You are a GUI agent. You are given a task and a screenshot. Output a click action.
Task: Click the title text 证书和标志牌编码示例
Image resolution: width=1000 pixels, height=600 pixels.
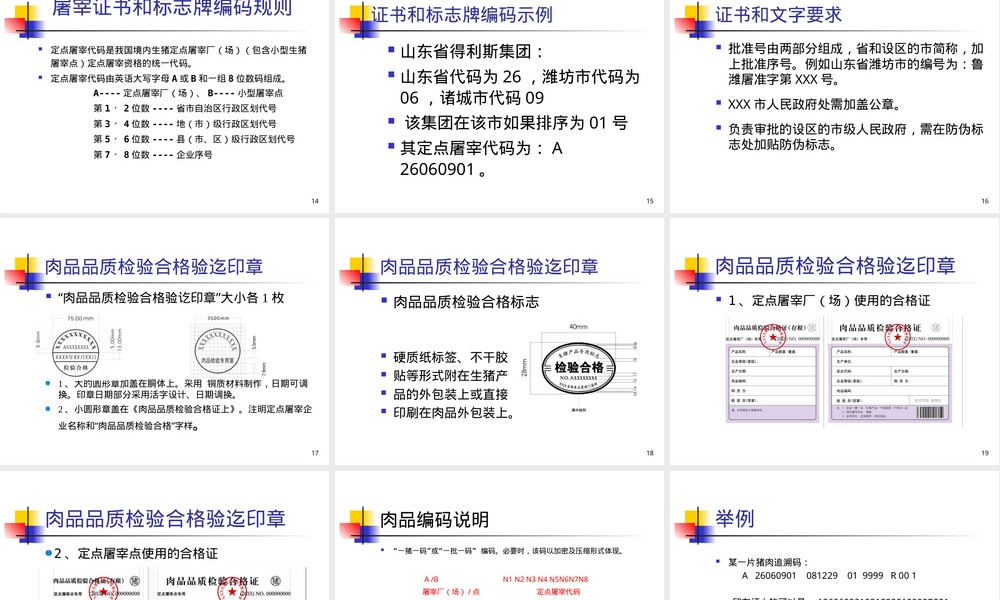click(462, 15)
